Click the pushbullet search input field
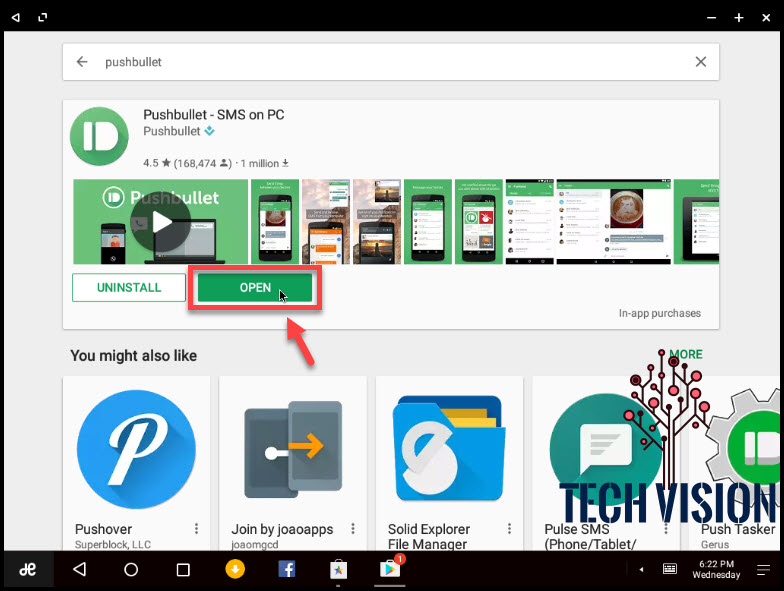This screenshot has height=591, width=784. coord(390,62)
